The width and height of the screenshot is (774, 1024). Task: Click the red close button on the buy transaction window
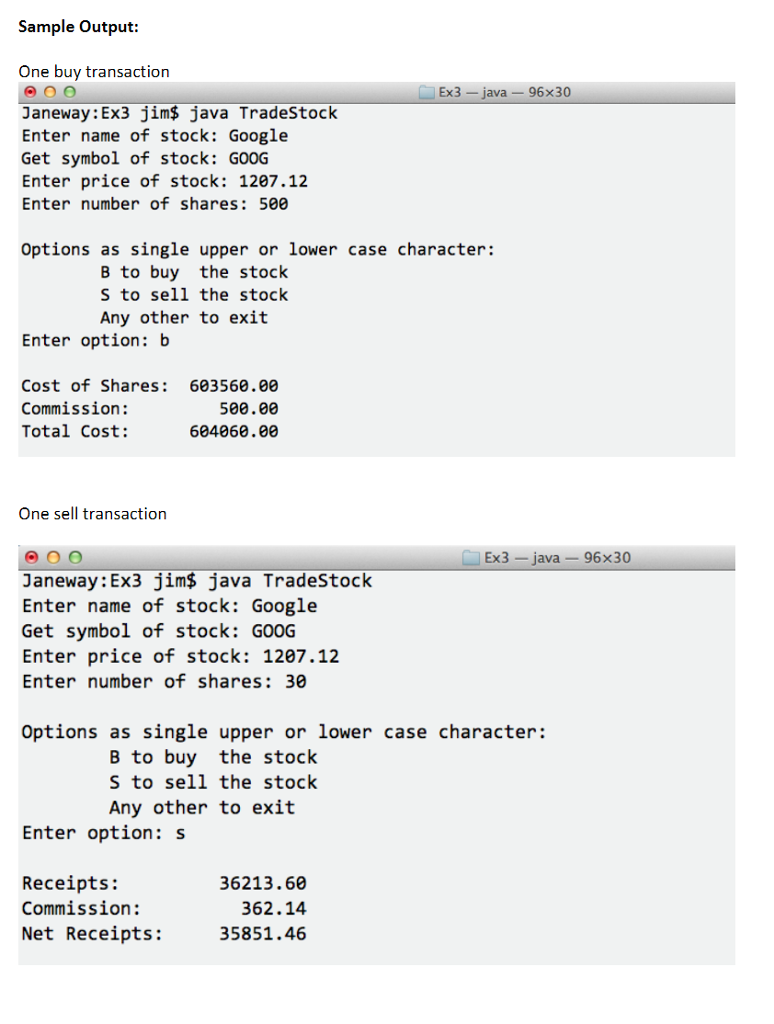(x=28, y=91)
